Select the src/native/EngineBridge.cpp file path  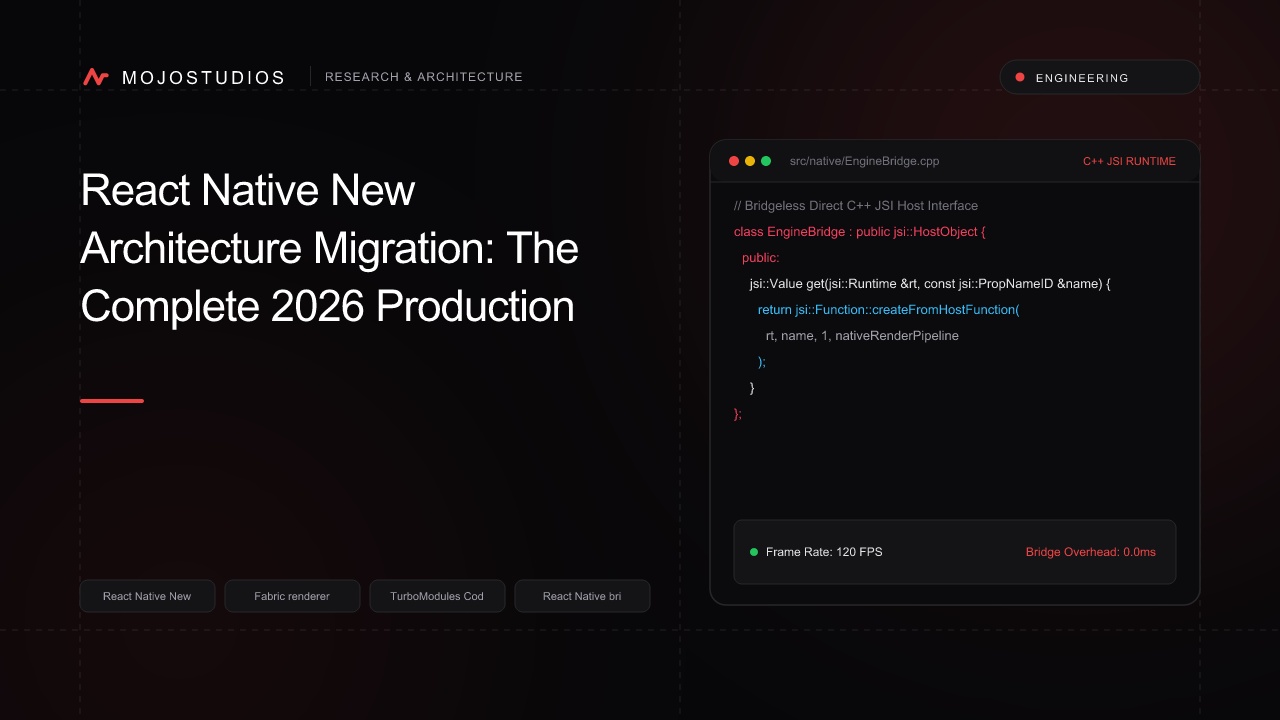(864, 161)
